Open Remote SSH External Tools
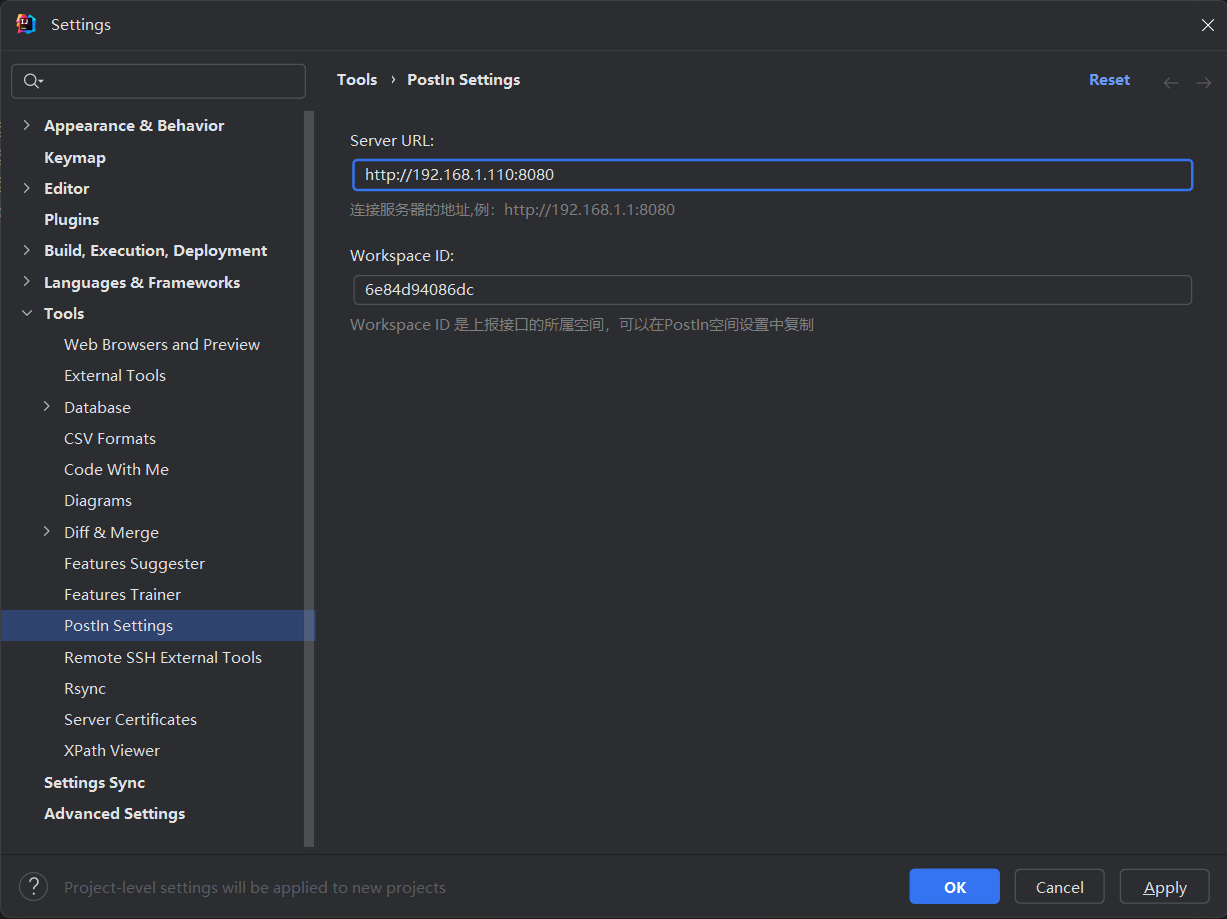The width and height of the screenshot is (1227, 919). pos(163,657)
